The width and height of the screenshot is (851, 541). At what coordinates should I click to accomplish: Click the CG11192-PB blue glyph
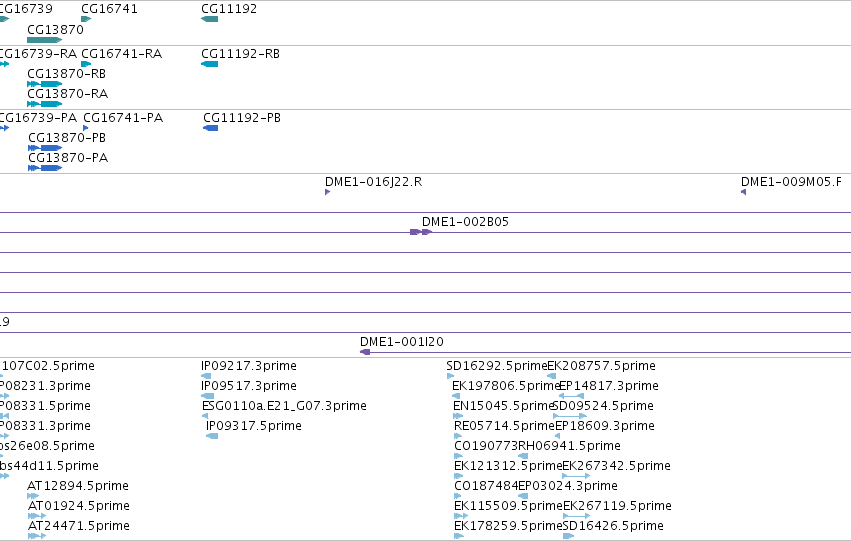point(211,128)
